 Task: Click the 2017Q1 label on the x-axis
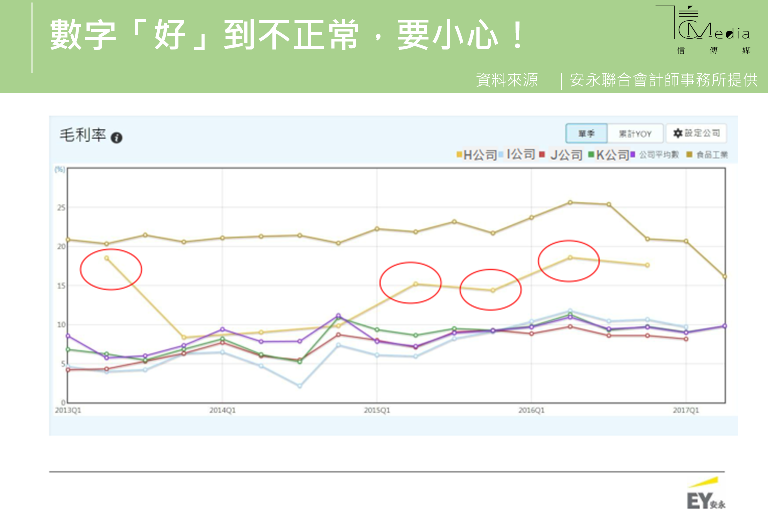tap(685, 410)
